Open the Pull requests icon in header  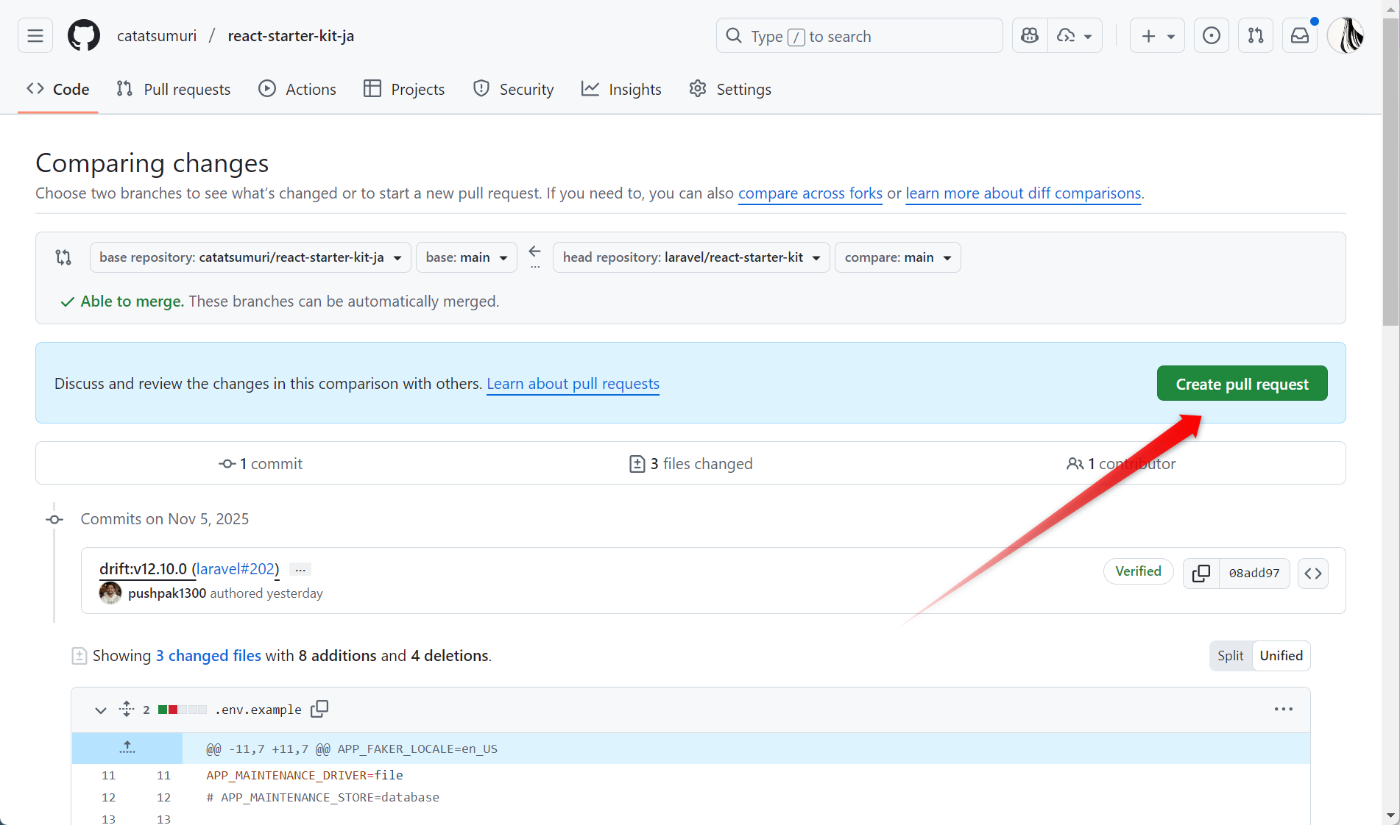[x=1255, y=36]
